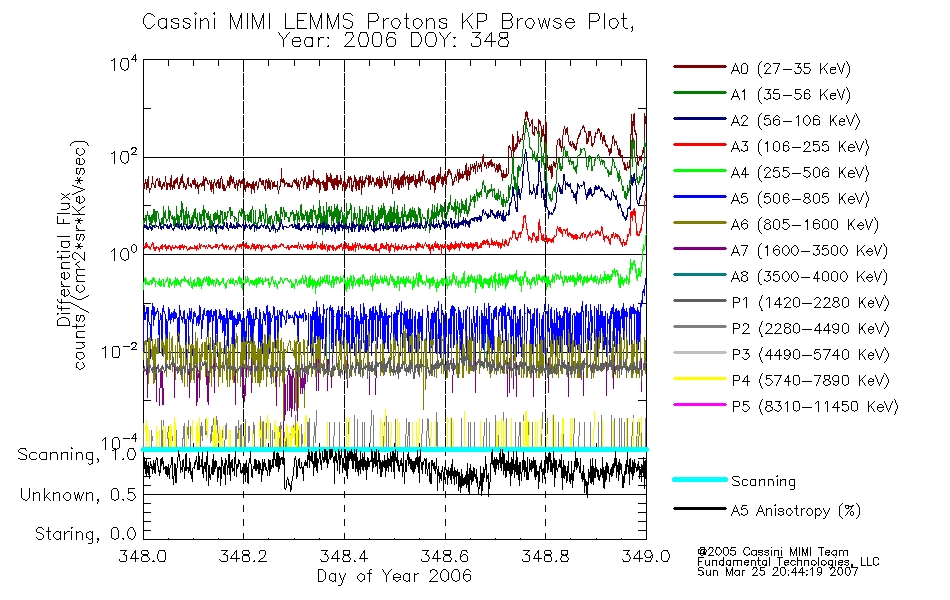This screenshot has width=950, height=600.
Task: Click the purple A7 legend line
Action: 700,248
